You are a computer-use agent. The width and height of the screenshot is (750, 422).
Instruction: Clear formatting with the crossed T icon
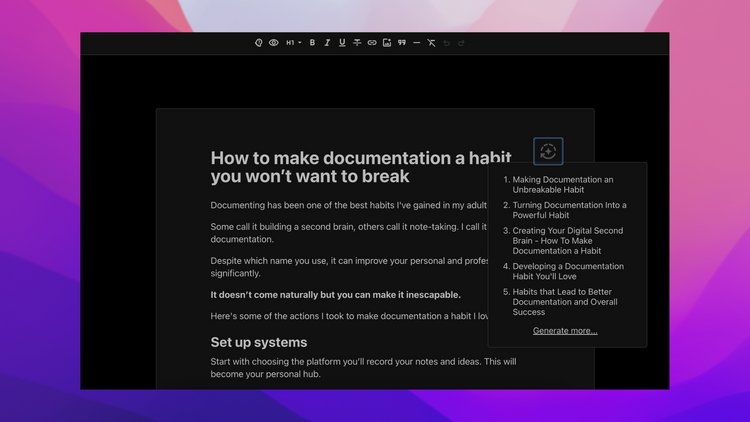tap(431, 43)
